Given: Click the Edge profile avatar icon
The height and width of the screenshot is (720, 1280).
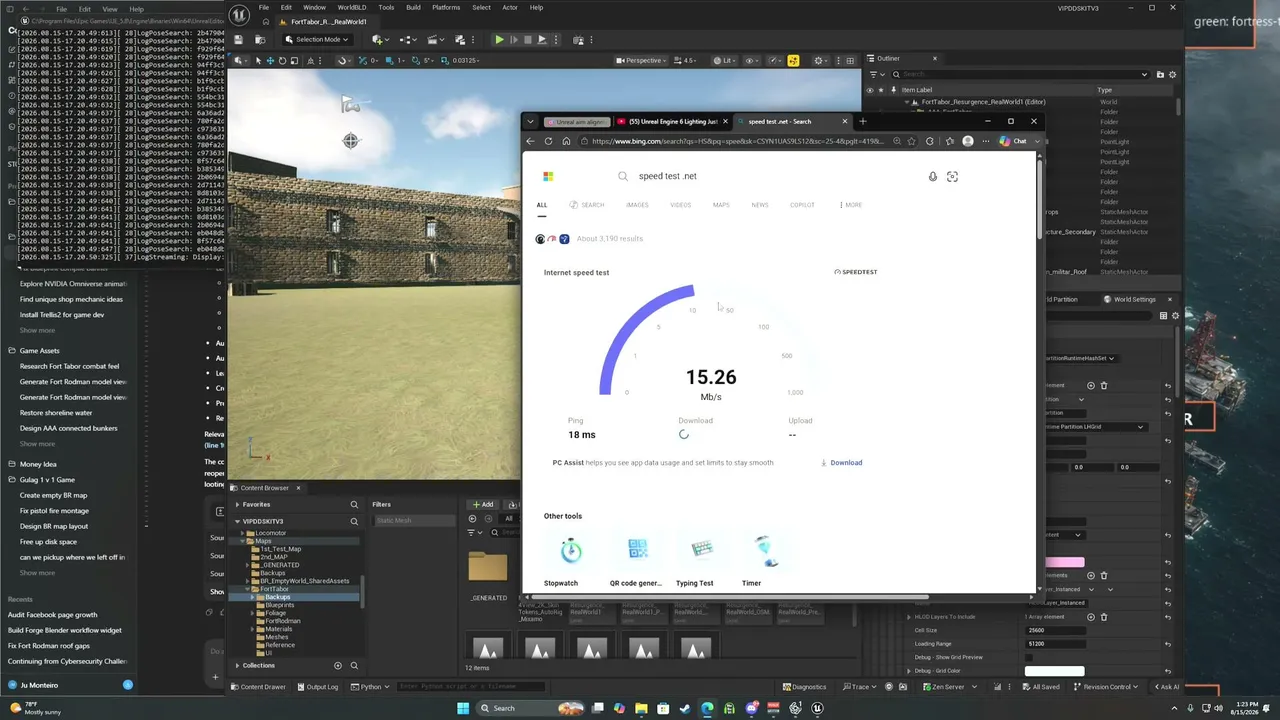Looking at the screenshot, I should pyautogui.click(x=968, y=141).
